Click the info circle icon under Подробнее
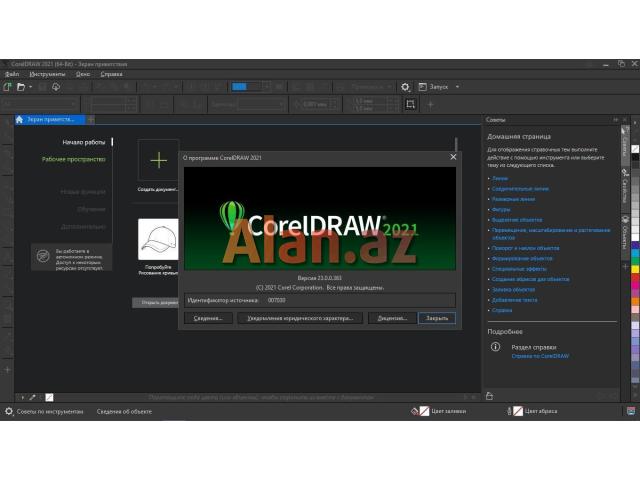The width and height of the screenshot is (640, 480). (495, 347)
